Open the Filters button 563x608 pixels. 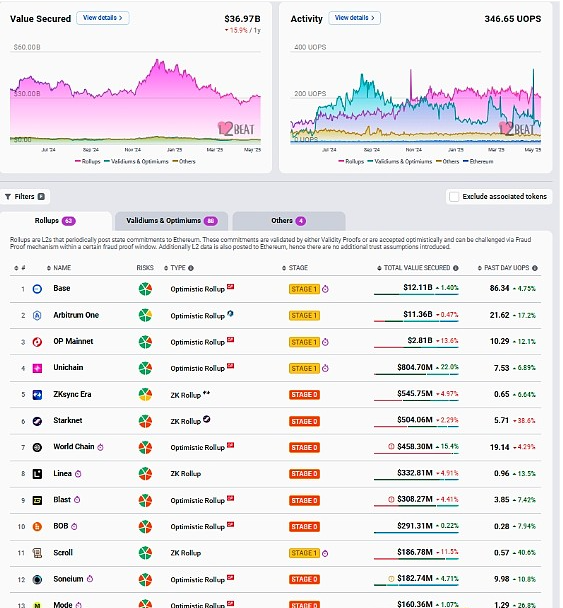[x=25, y=197]
